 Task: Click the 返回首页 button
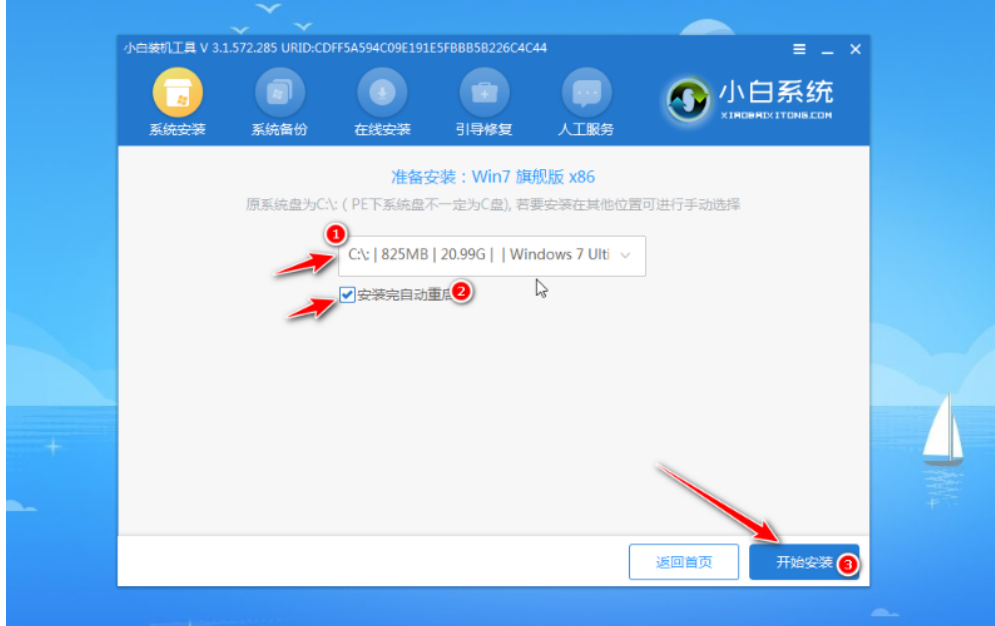click(683, 562)
